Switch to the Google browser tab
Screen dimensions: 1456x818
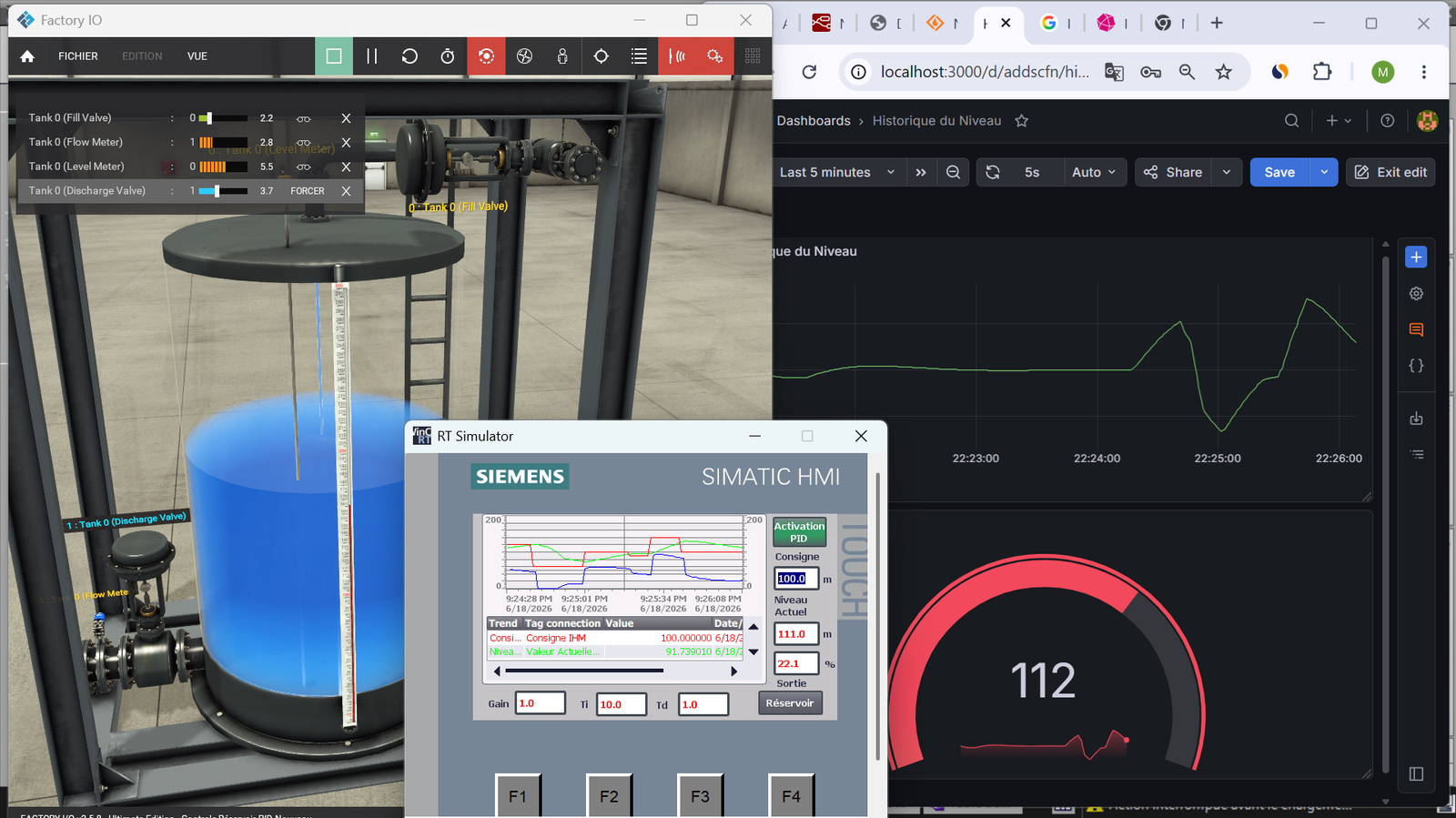pos(1049,23)
